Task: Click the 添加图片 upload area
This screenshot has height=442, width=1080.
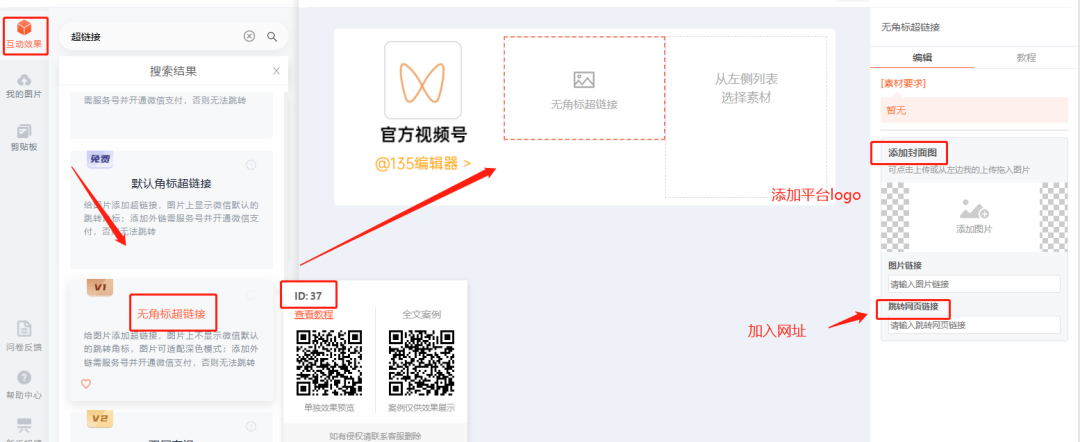Action: coord(974,216)
